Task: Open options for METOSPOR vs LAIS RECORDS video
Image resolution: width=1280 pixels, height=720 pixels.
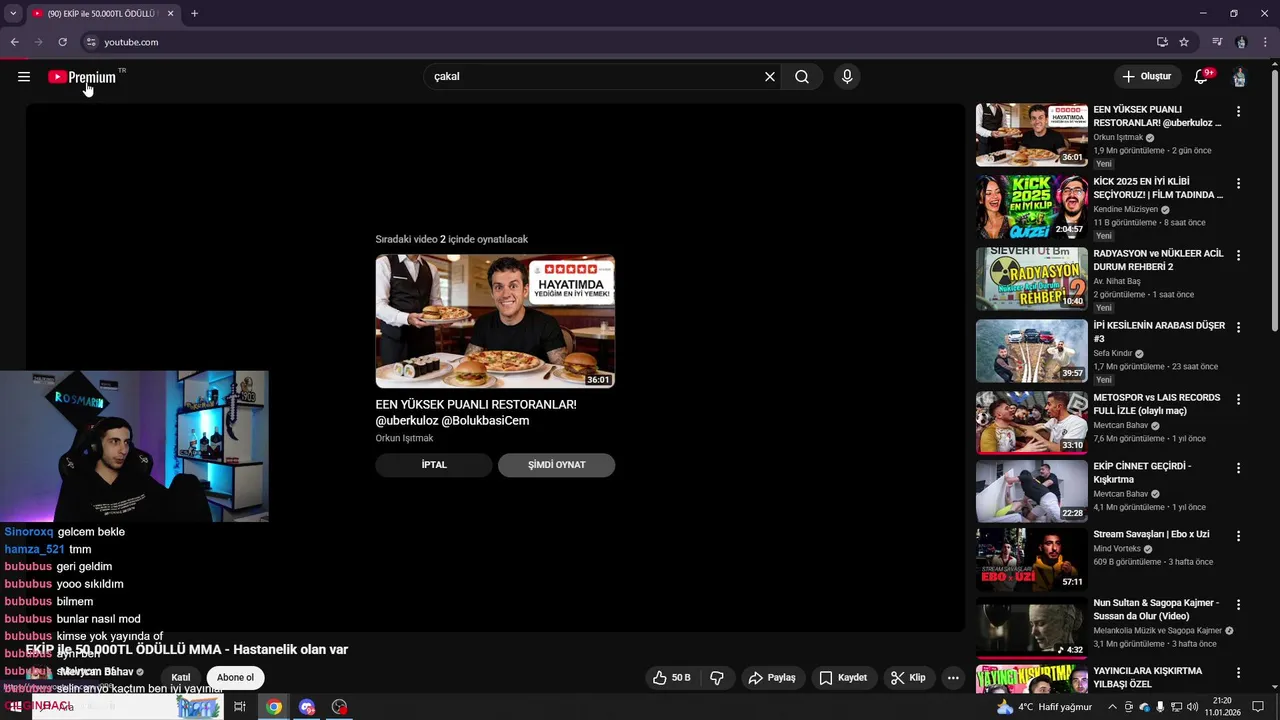Action: [1238, 400]
